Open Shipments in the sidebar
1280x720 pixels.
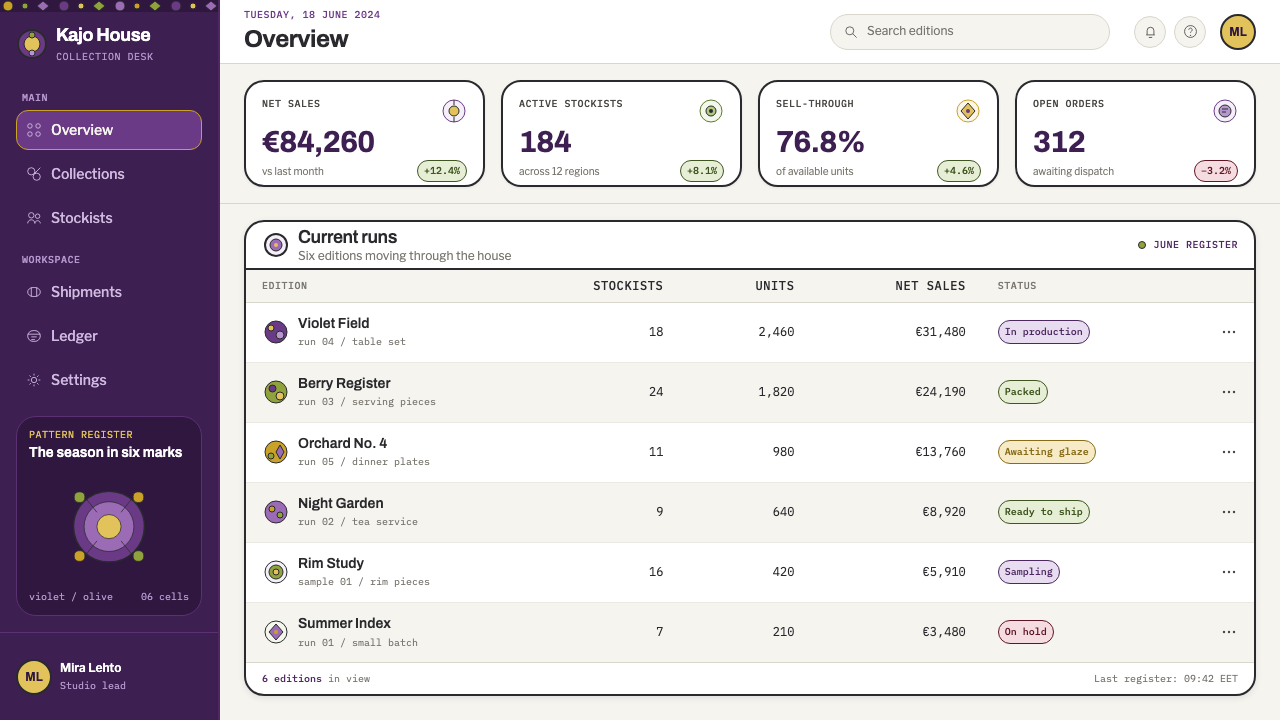[x=109, y=292]
